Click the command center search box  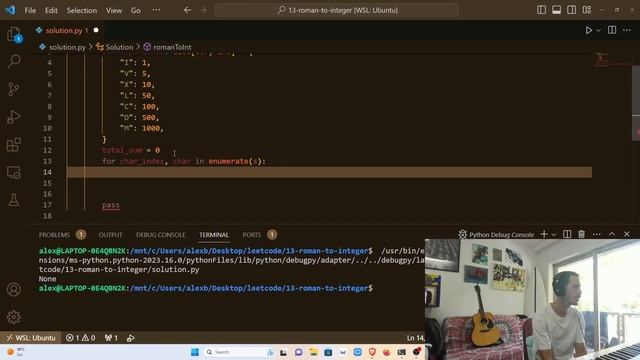pyautogui.click(x=336, y=10)
